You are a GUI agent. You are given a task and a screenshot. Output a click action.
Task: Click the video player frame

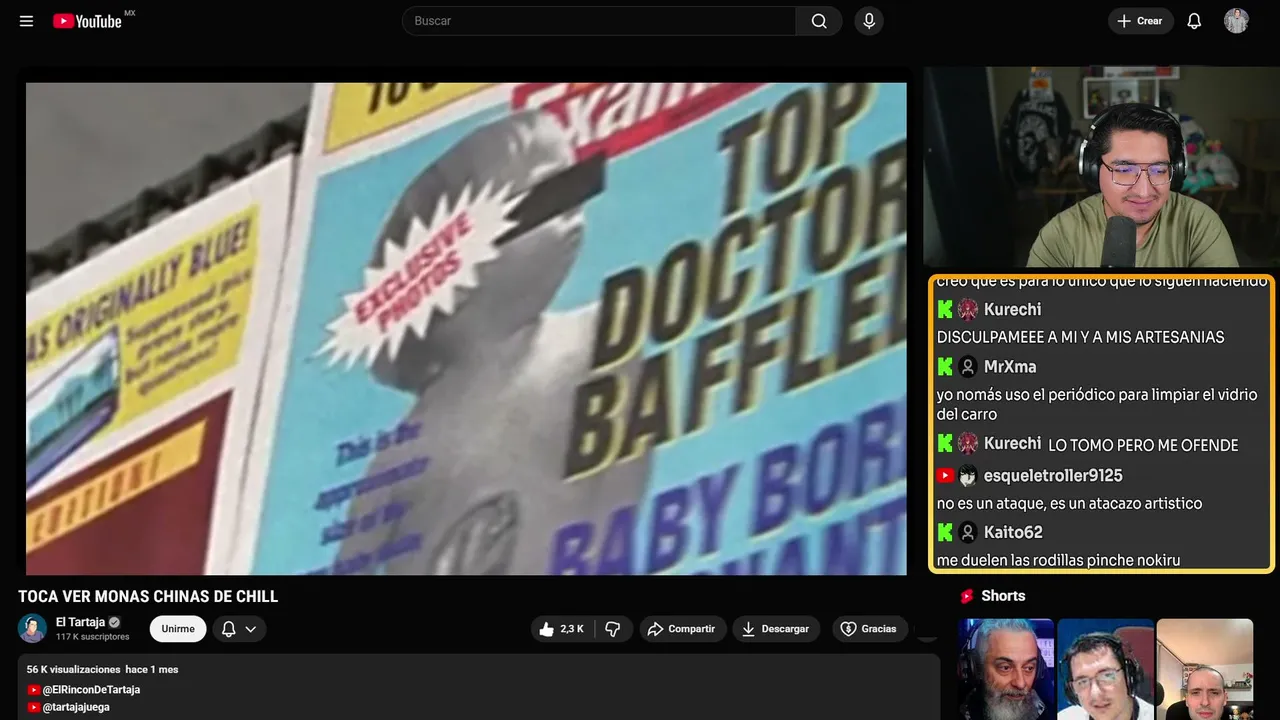pyautogui.click(x=466, y=329)
